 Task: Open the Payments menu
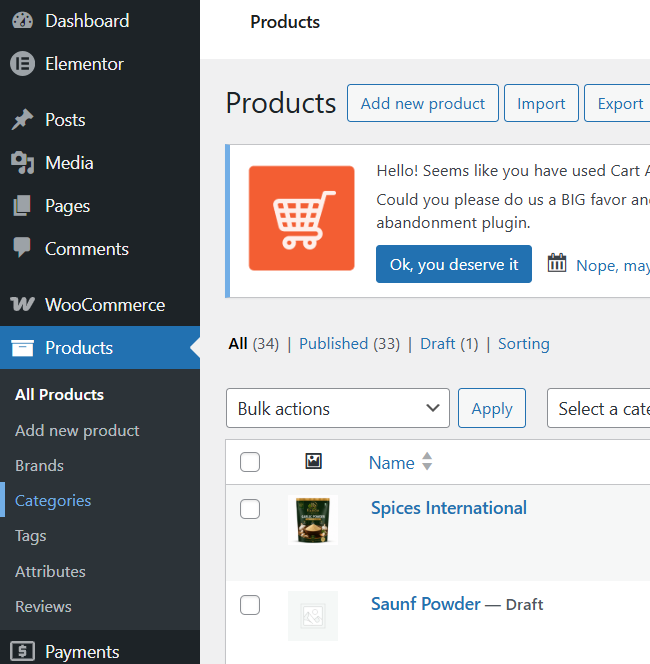click(100, 651)
